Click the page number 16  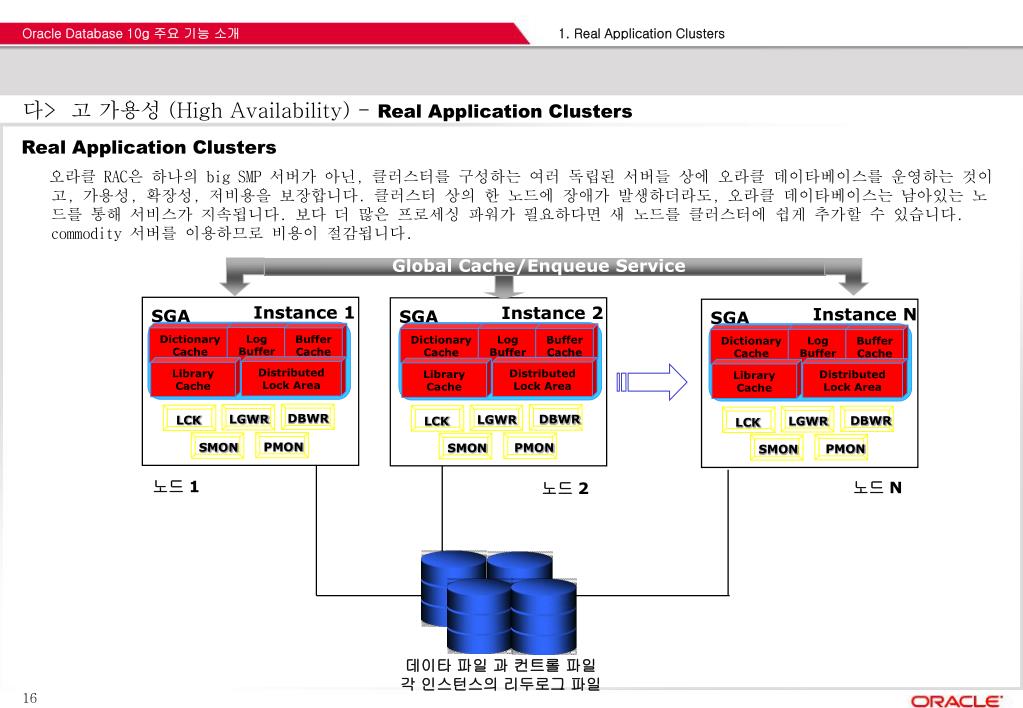[x=30, y=698]
